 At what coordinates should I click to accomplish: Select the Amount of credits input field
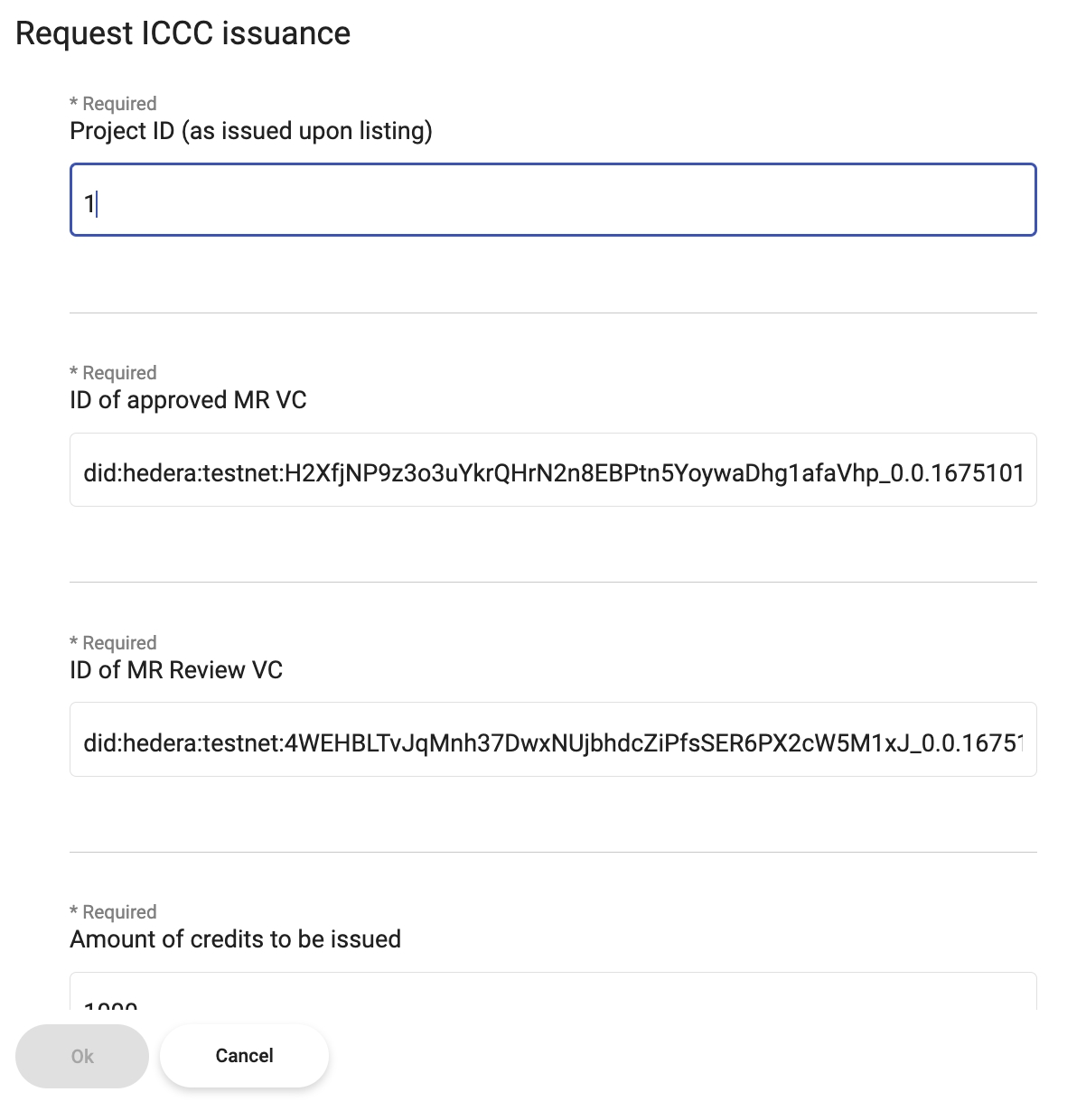[x=552, y=992]
